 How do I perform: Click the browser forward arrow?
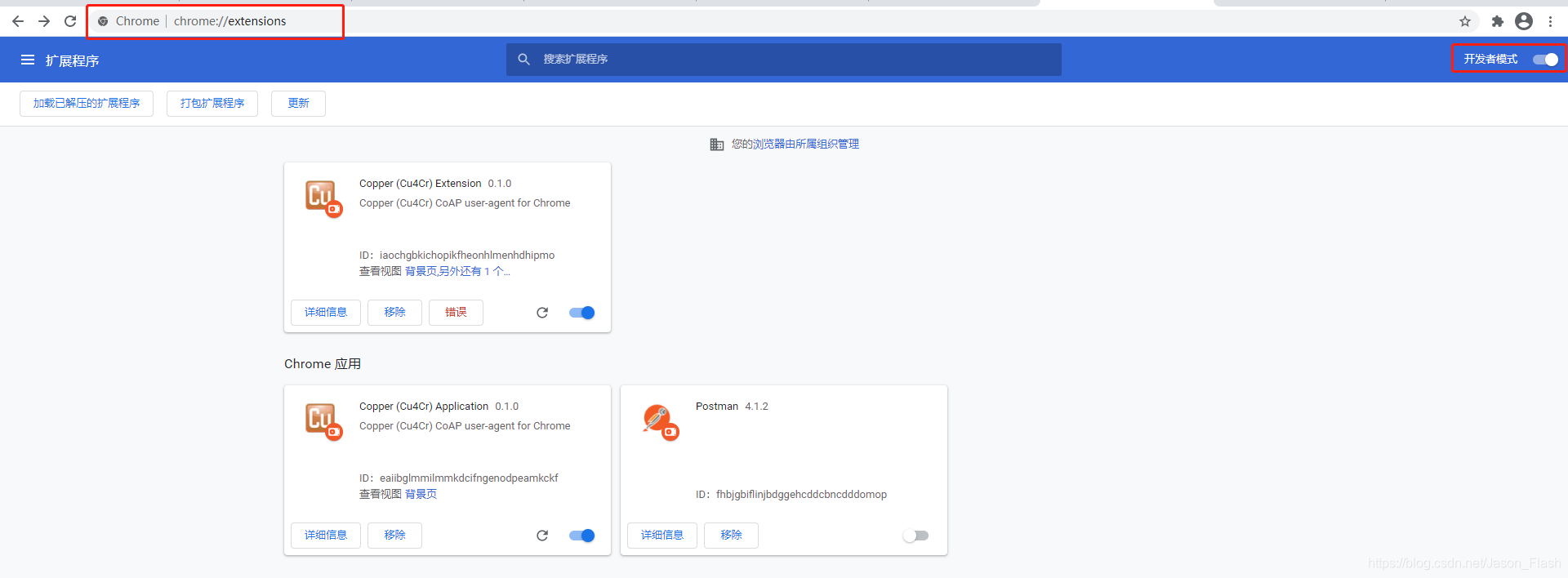[x=44, y=21]
